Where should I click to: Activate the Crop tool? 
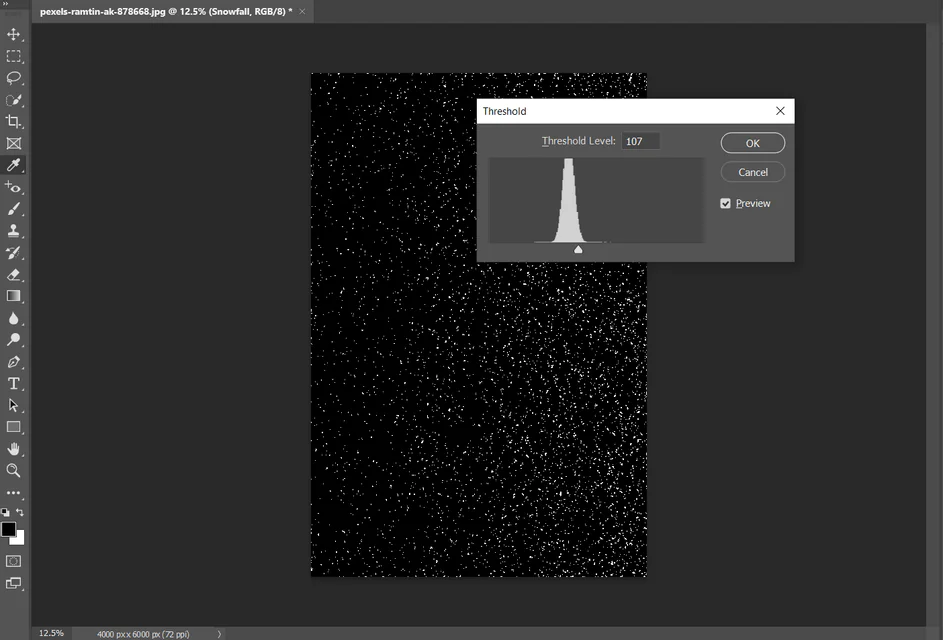click(x=14, y=122)
